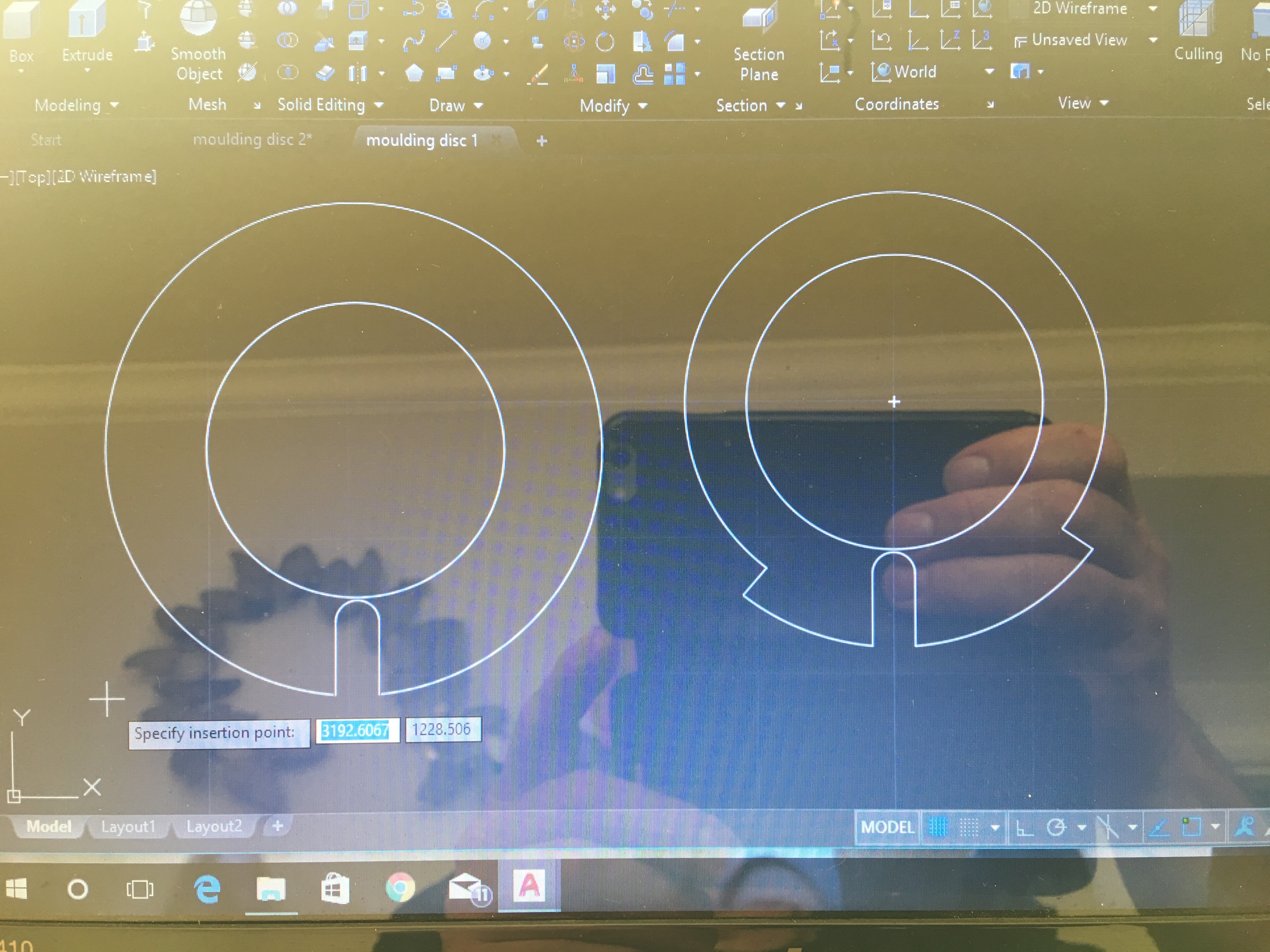Click the Solid Union icon
The image size is (1270, 952).
[288, 8]
